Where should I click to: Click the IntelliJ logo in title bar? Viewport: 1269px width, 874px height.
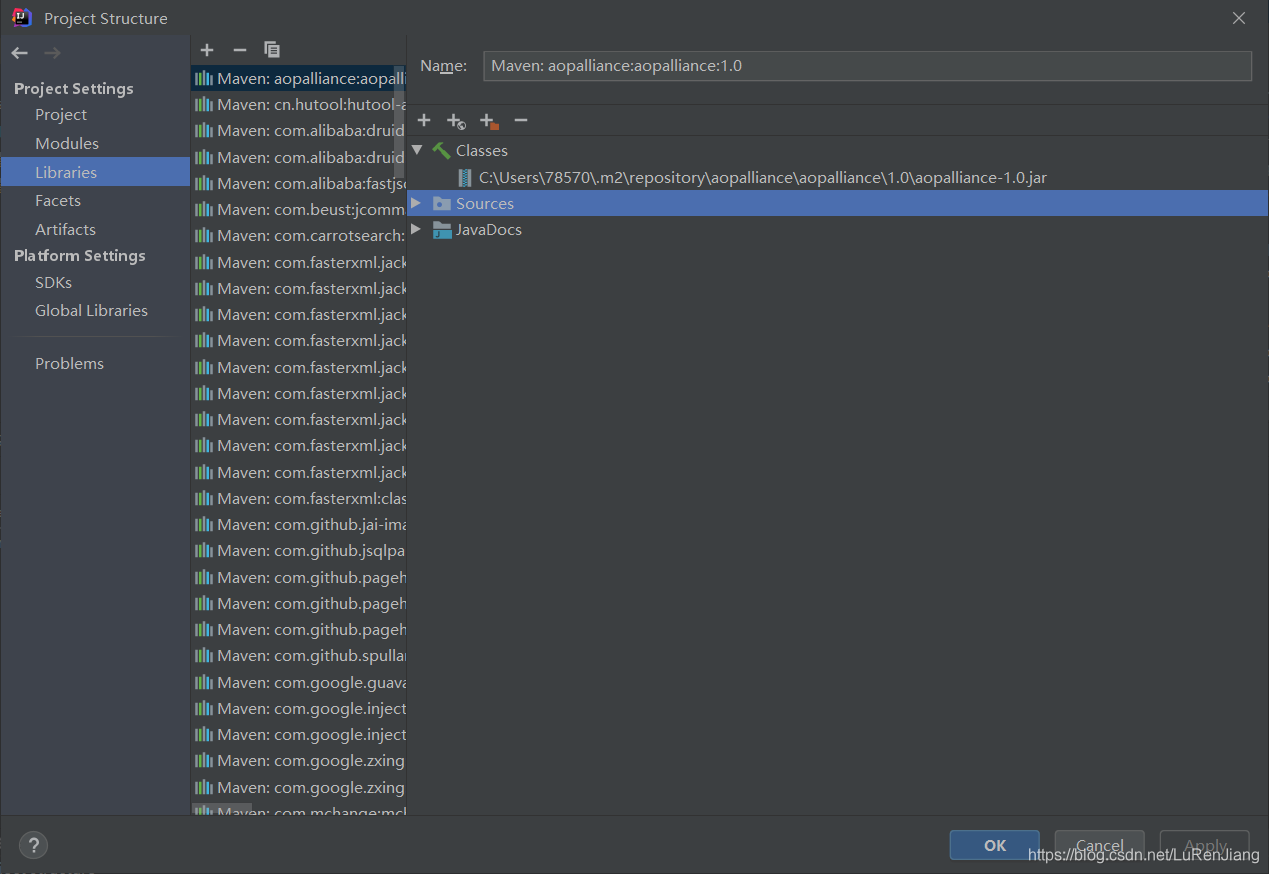pyautogui.click(x=21, y=17)
